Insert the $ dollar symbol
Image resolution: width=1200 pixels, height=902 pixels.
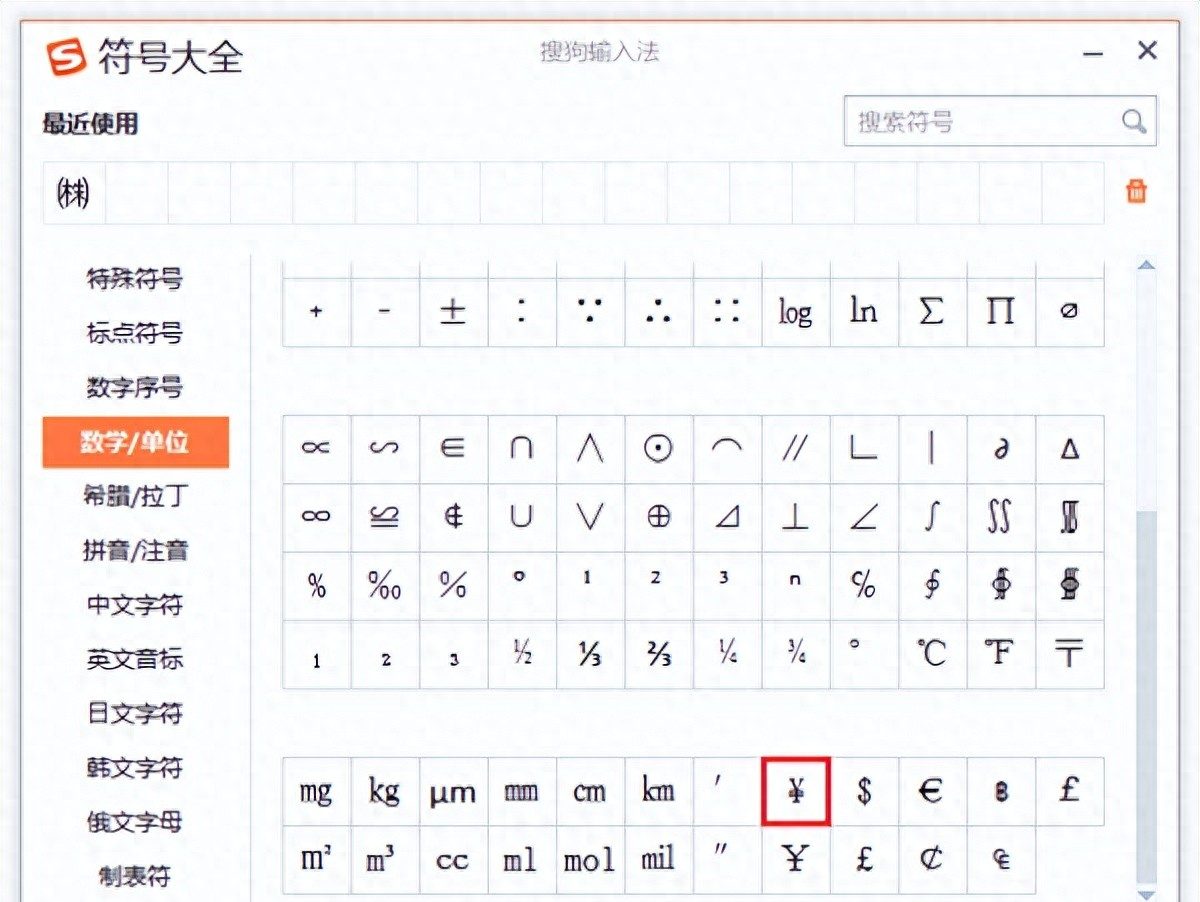click(x=863, y=791)
